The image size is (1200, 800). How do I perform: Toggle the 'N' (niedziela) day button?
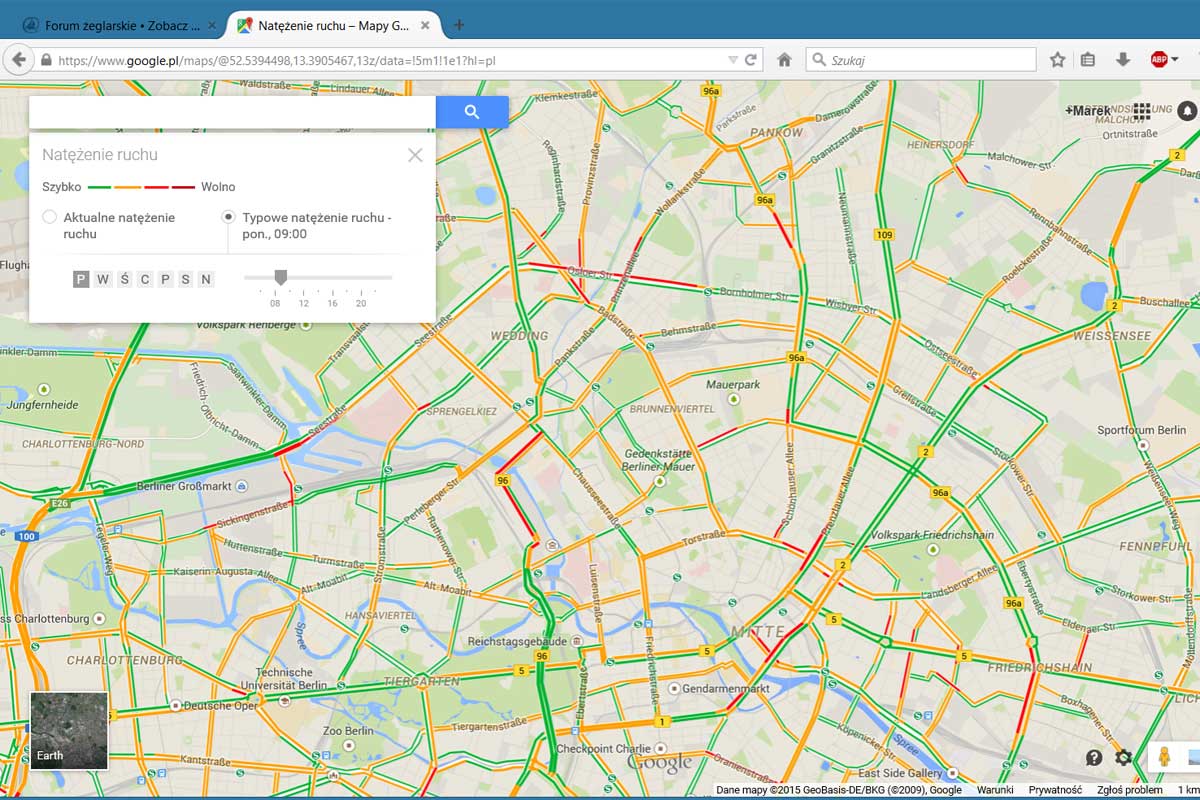coord(206,279)
